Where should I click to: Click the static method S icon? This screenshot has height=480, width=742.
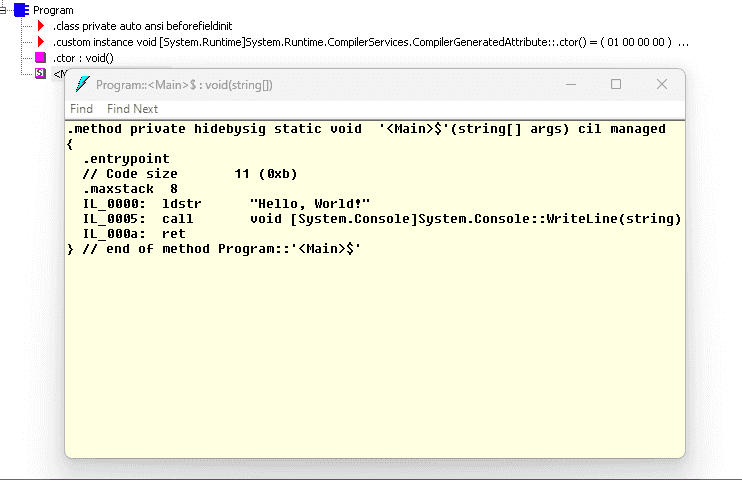41,73
